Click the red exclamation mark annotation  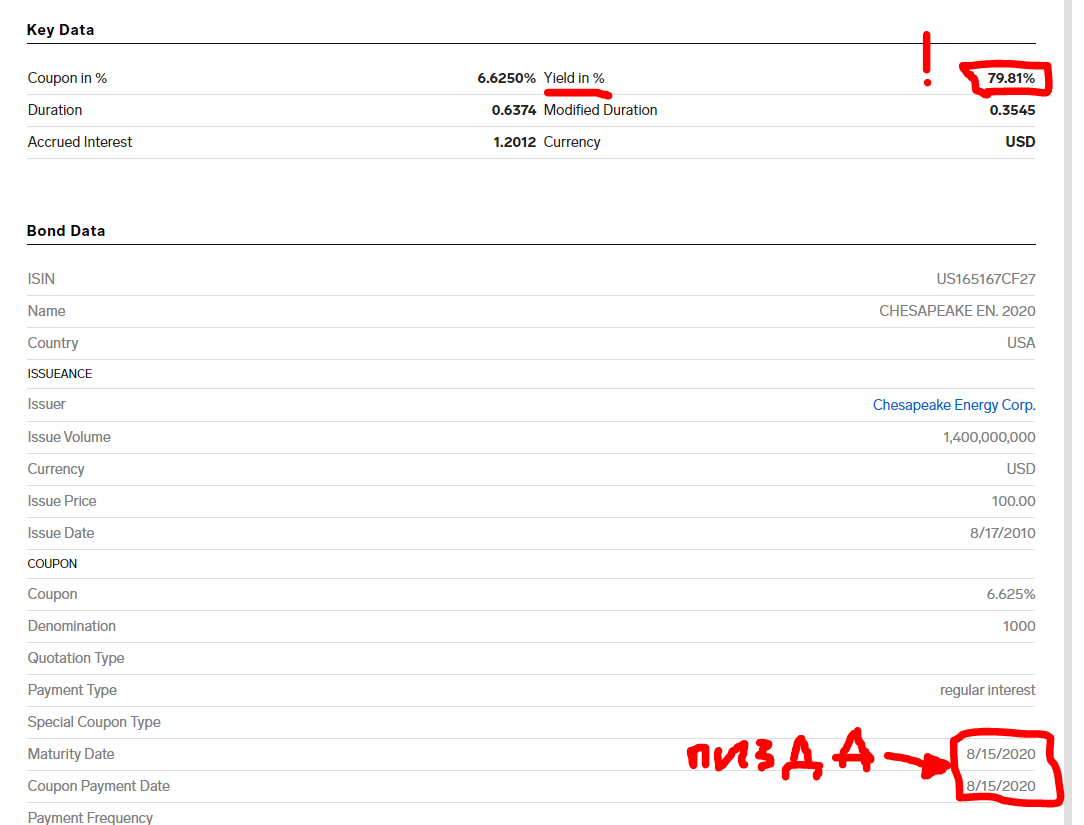point(927,58)
